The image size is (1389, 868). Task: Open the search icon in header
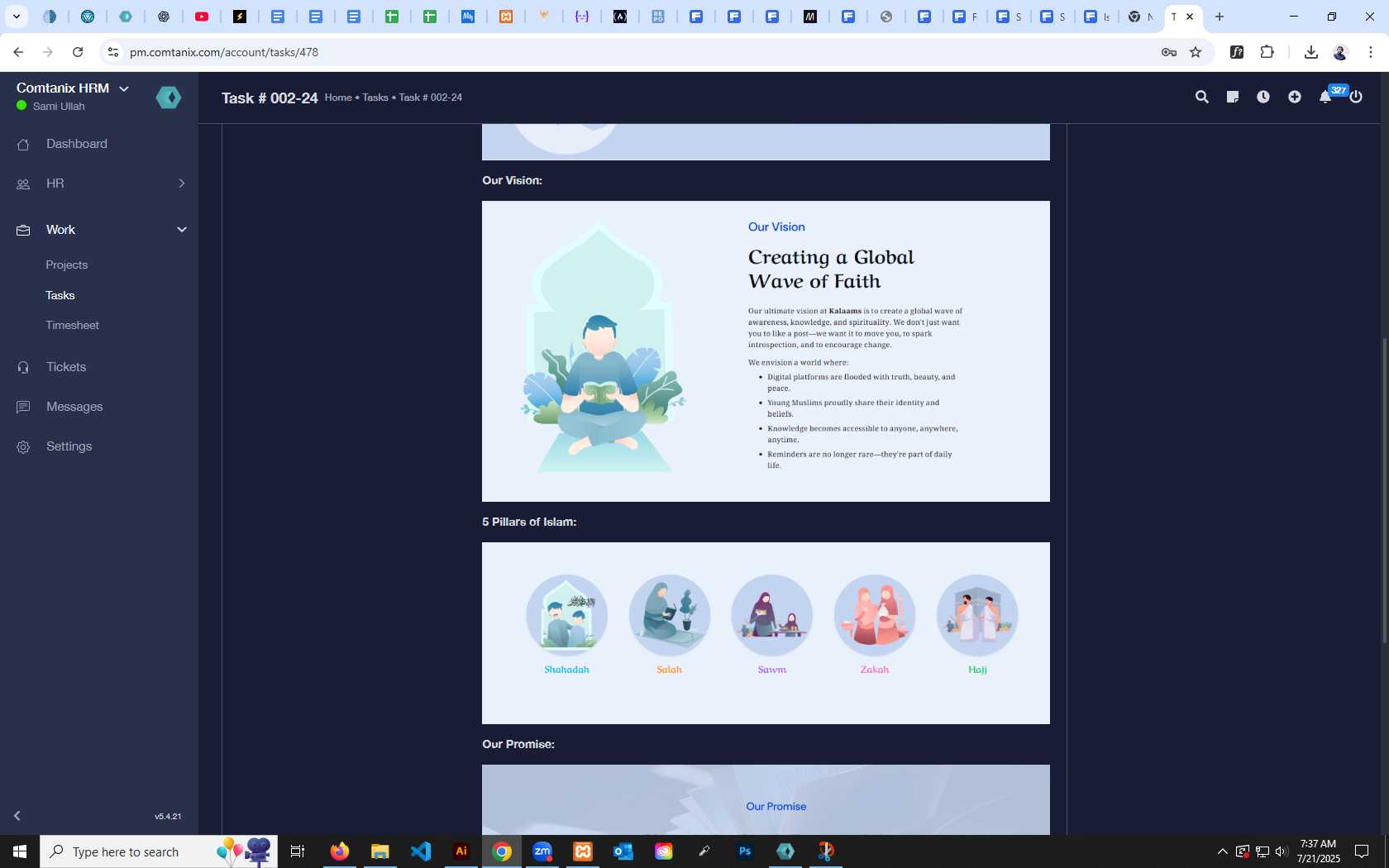pos(1202,97)
